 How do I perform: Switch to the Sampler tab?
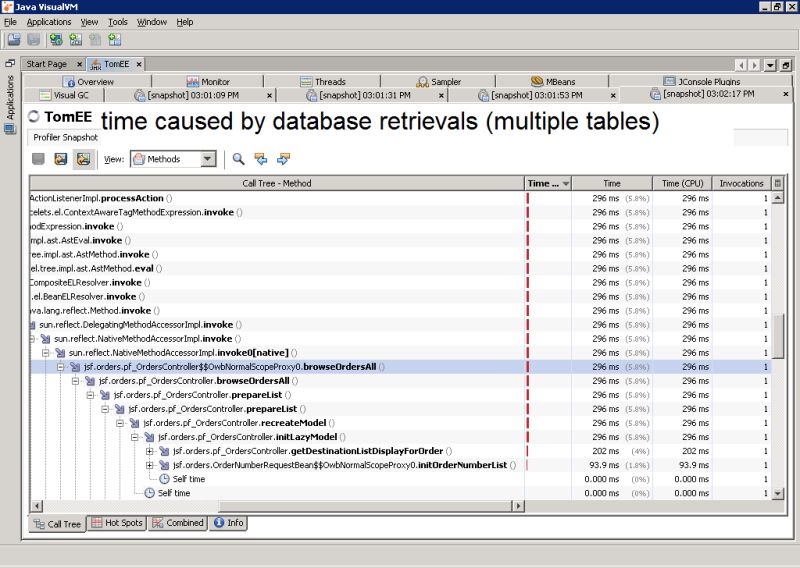coord(438,82)
